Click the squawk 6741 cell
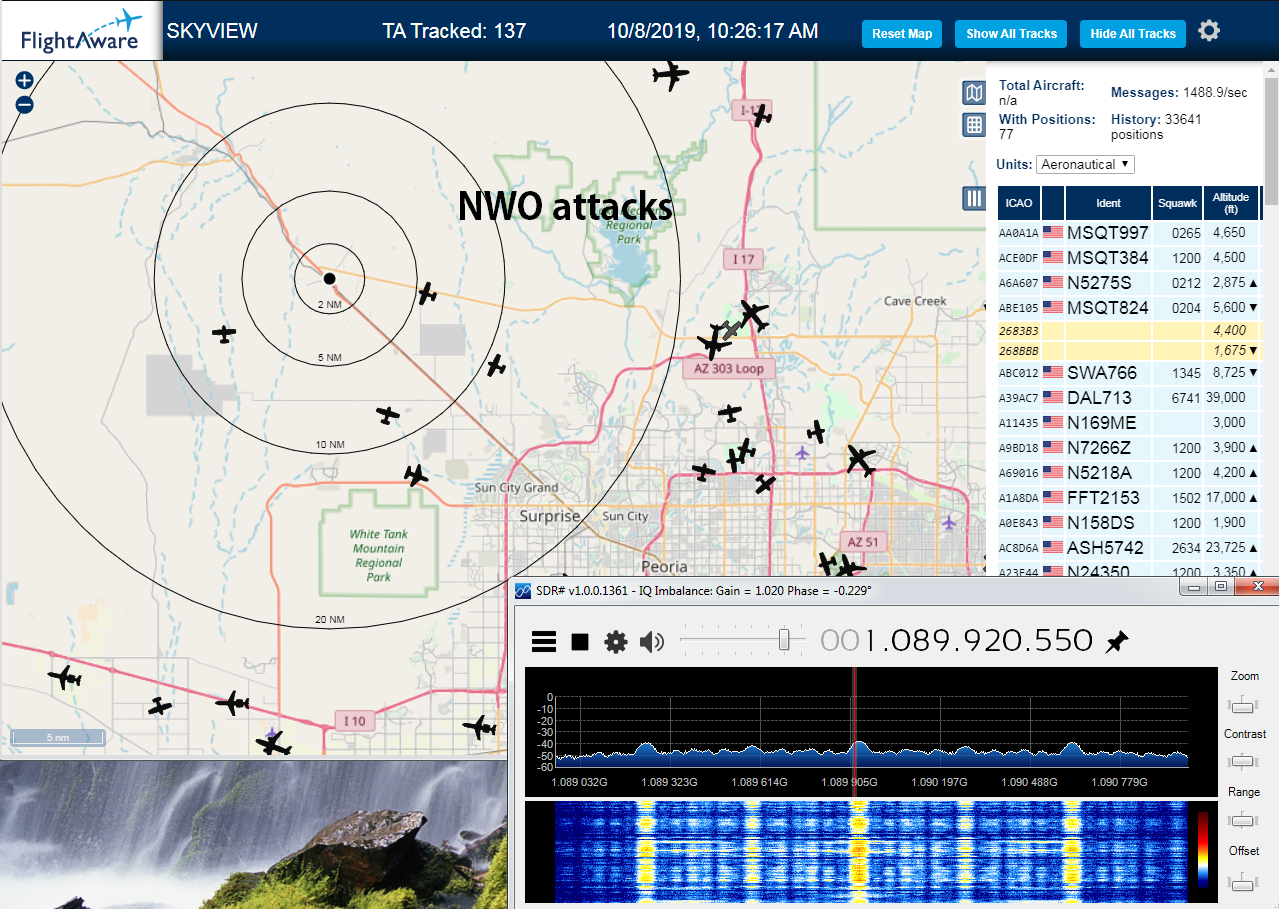This screenshot has width=1279, height=909. point(1177,398)
